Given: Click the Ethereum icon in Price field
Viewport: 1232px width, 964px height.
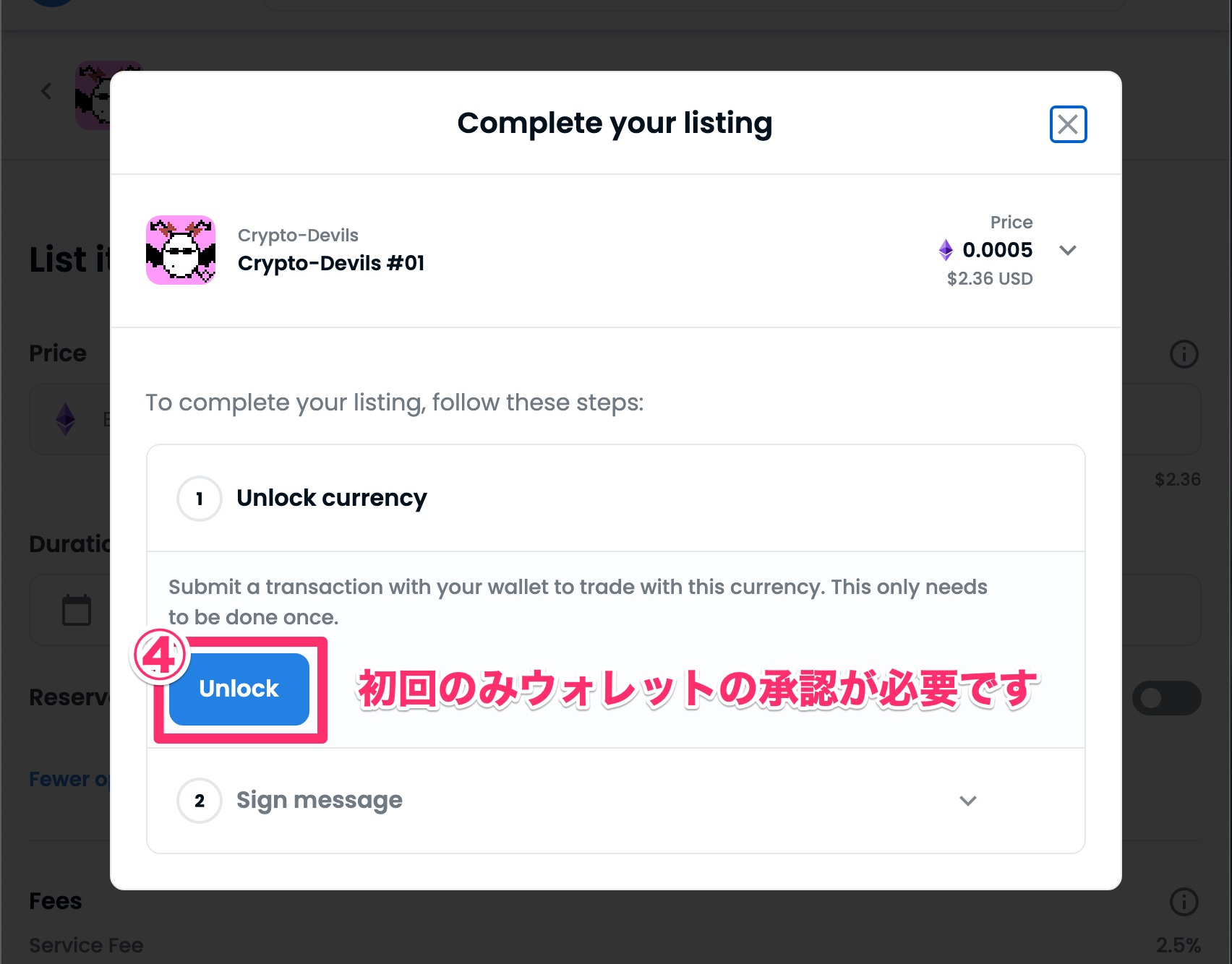Looking at the screenshot, I should coord(66,419).
